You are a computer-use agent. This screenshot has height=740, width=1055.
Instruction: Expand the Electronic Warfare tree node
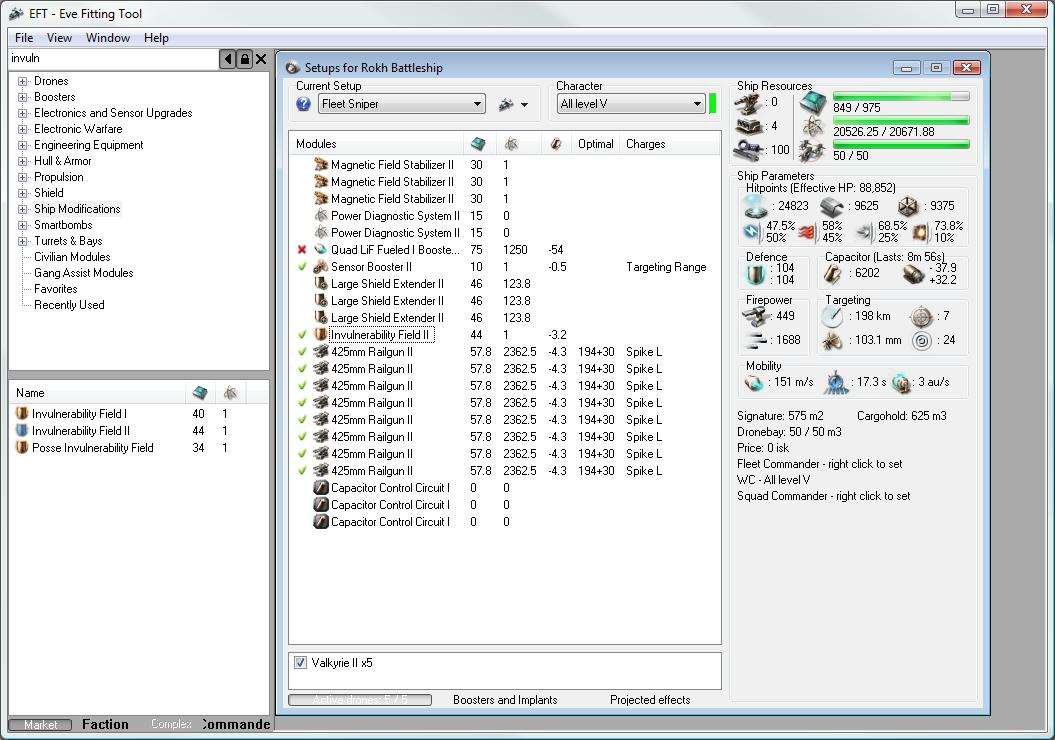(22, 129)
